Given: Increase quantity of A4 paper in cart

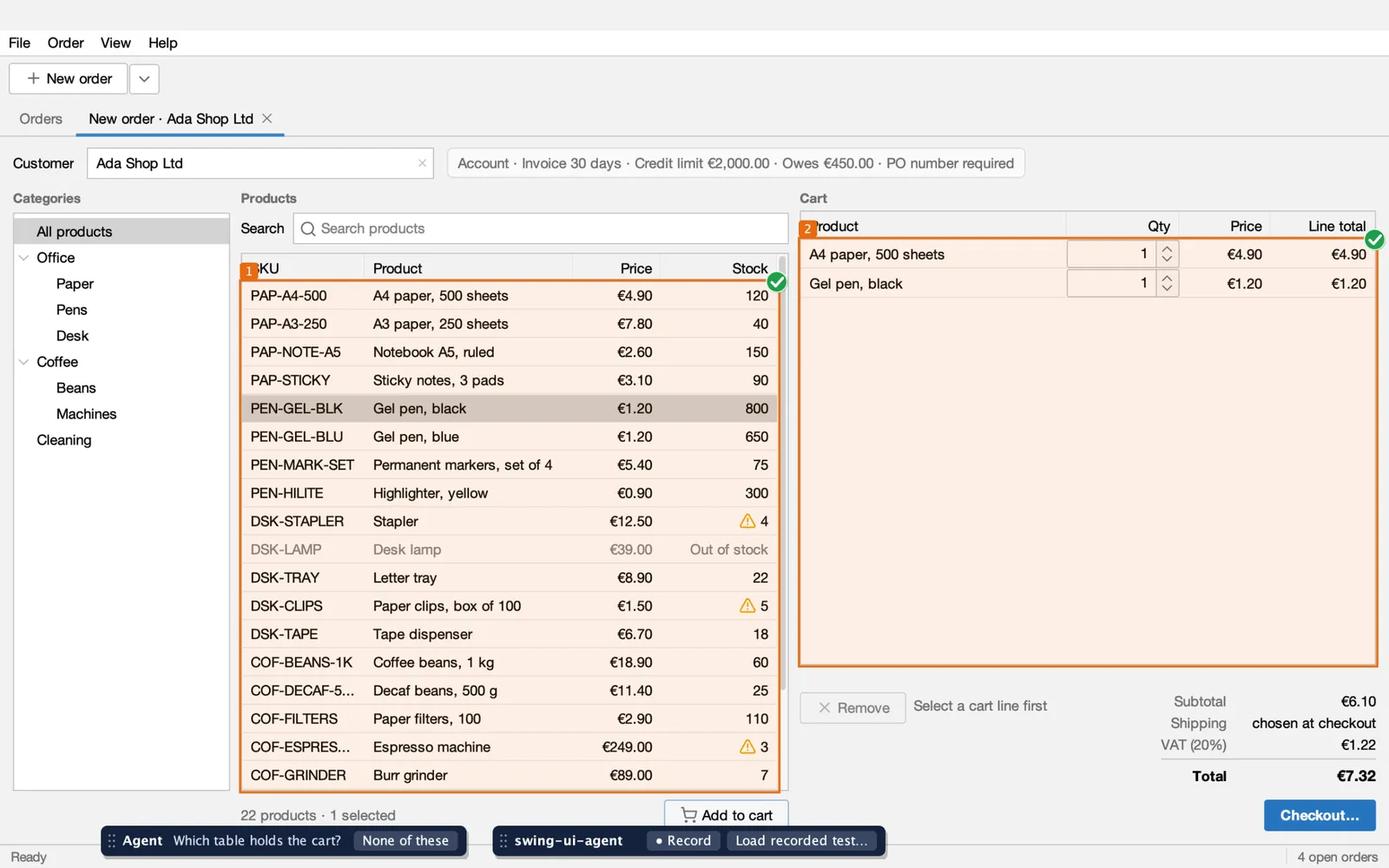Looking at the screenshot, I should (1168, 248).
